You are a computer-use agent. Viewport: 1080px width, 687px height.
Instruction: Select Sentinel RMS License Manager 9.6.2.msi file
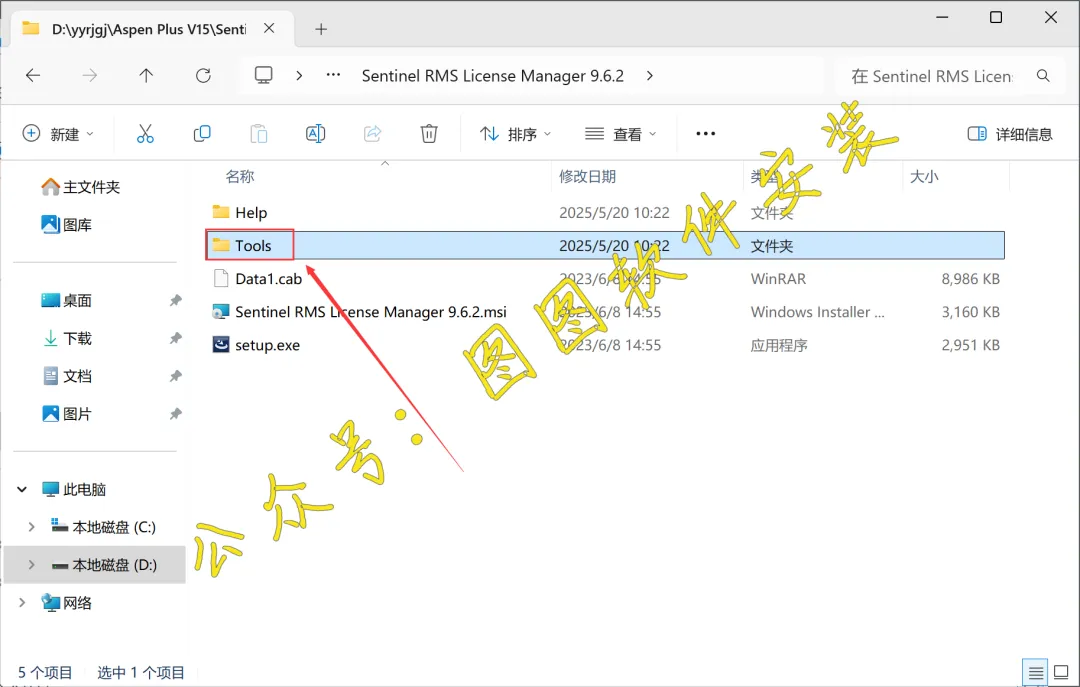pos(371,312)
